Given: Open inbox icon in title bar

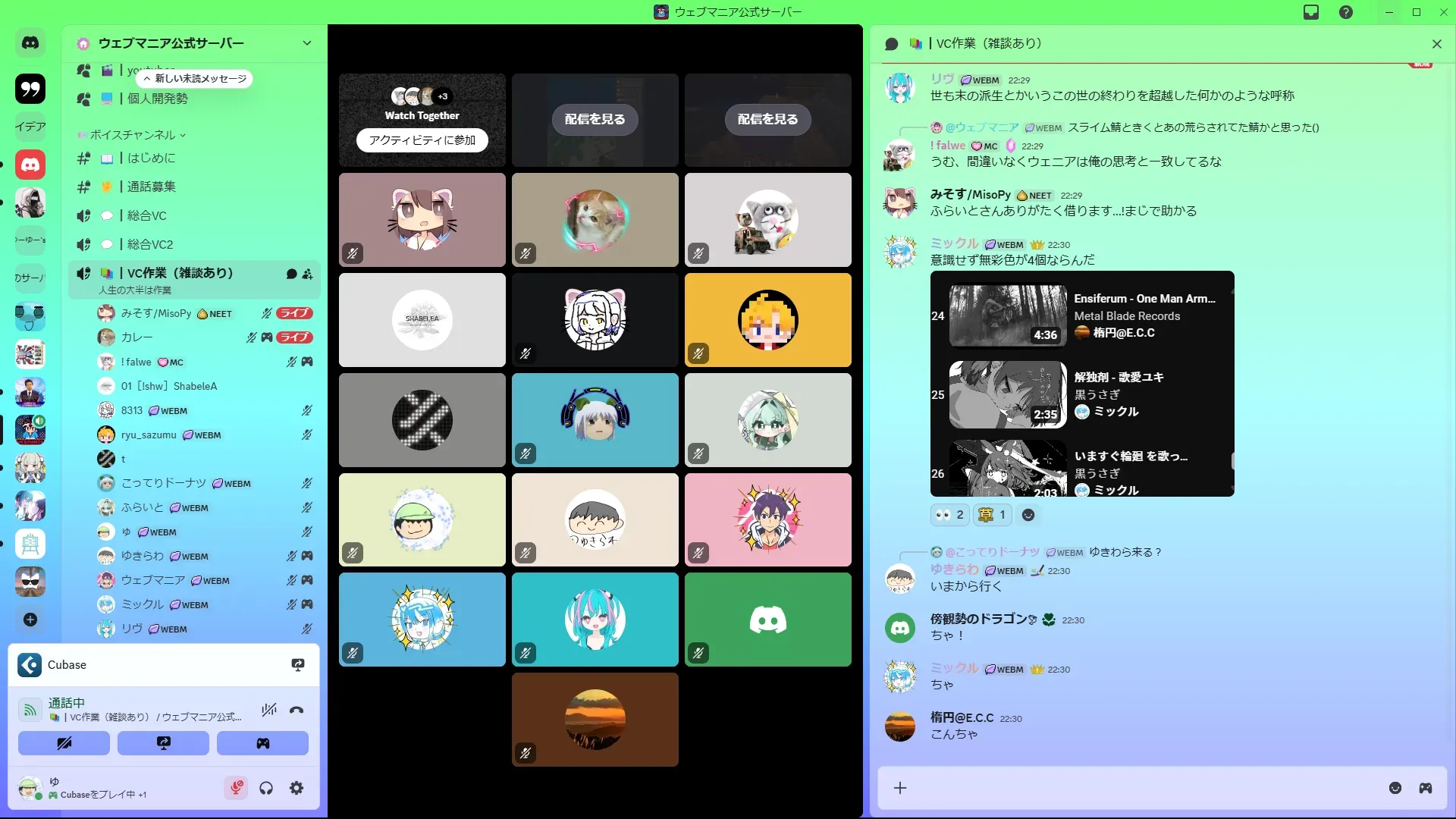Looking at the screenshot, I should [x=1311, y=12].
